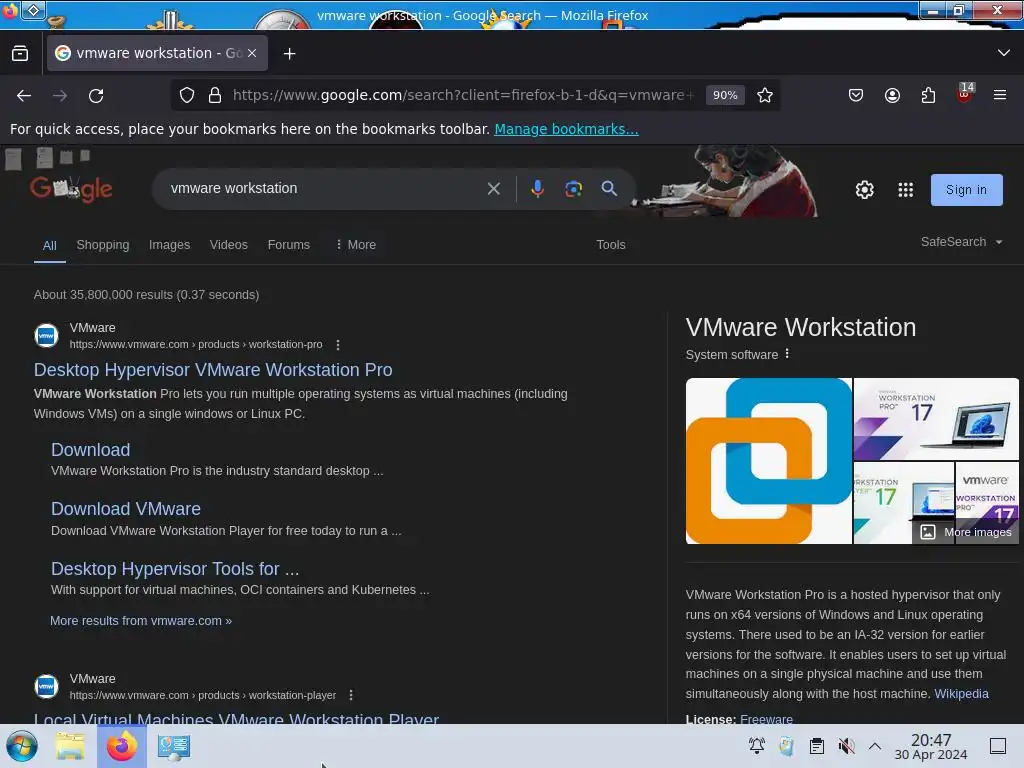This screenshot has height=768, width=1024.
Task: Open the Download sitelink
Action: 91,450
